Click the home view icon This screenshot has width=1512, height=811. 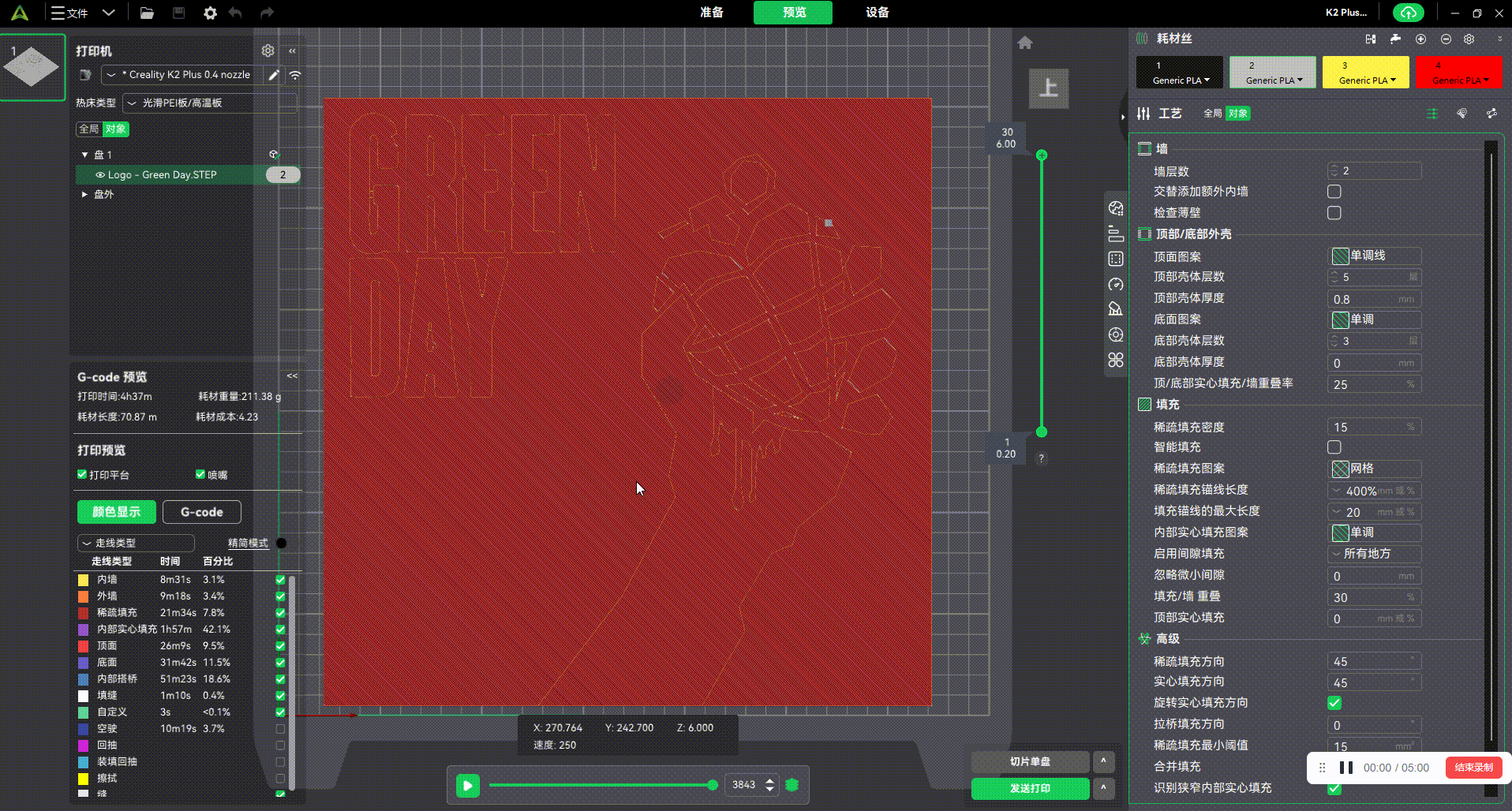point(1025,43)
